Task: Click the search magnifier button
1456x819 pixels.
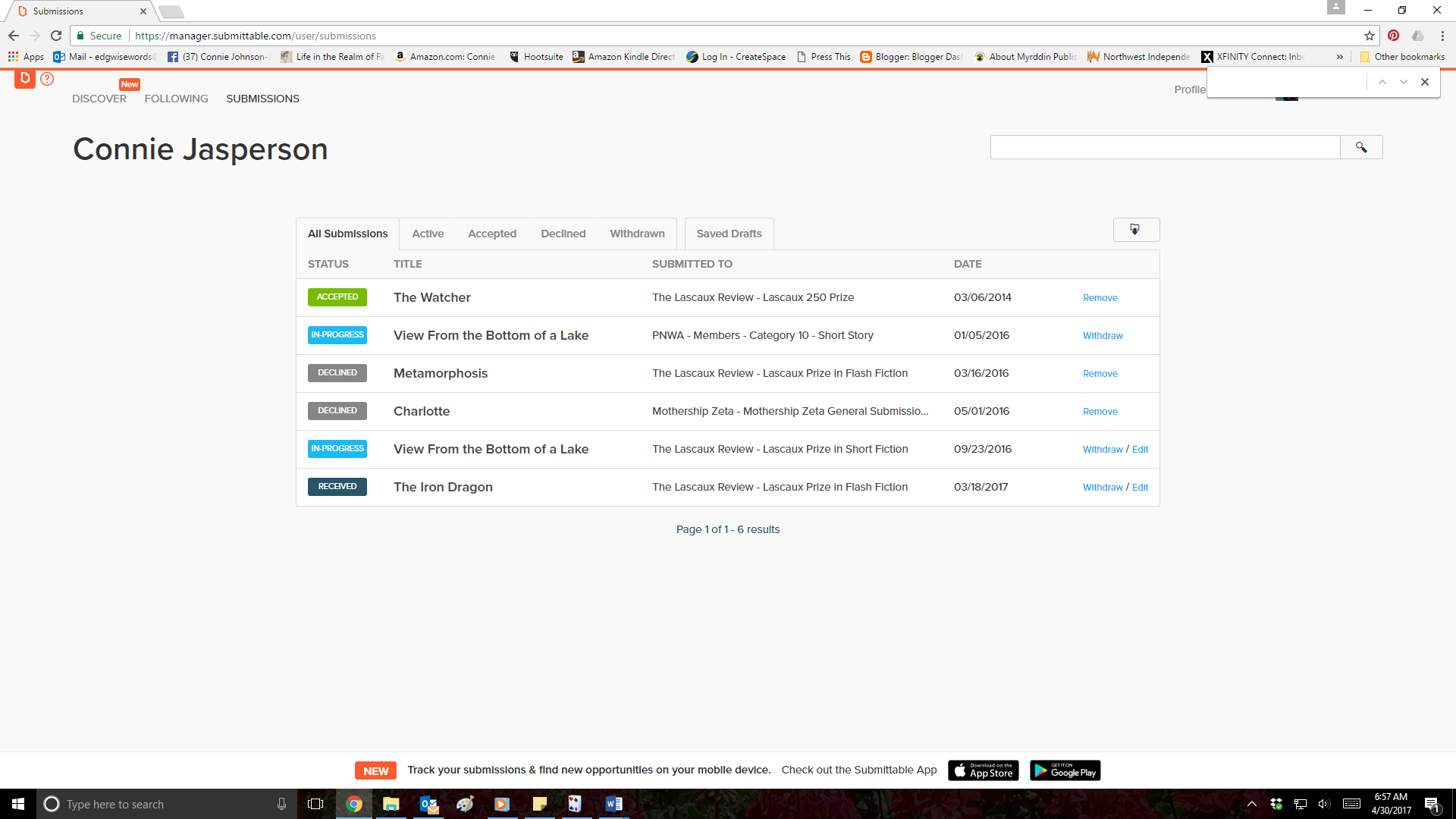Action: (x=1361, y=147)
